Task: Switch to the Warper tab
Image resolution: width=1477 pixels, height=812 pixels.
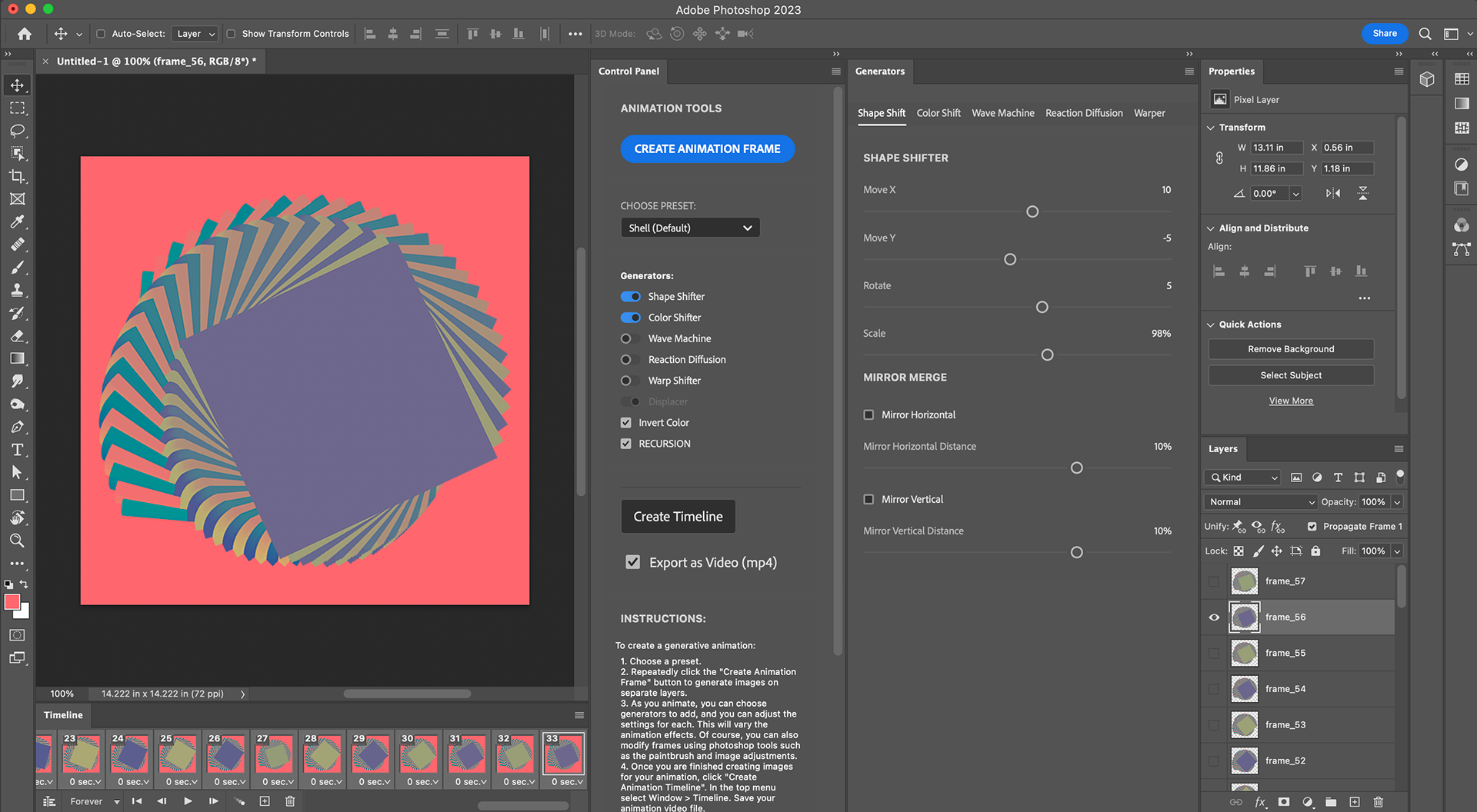Action: coord(1149,113)
